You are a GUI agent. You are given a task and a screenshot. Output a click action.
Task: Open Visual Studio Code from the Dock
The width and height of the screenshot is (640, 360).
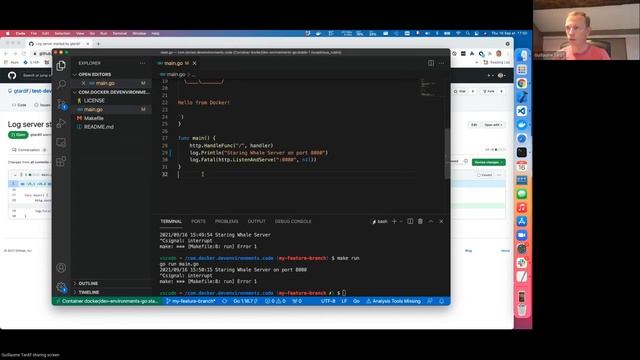coord(522,111)
